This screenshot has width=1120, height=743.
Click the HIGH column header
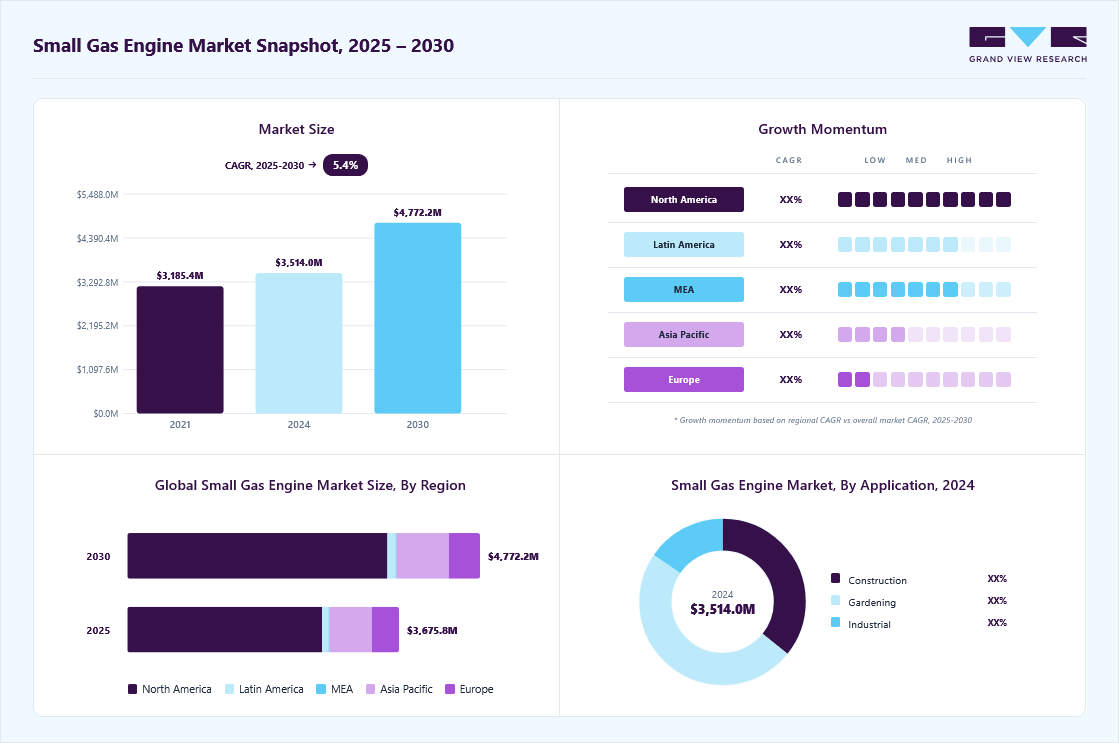click(x=959, y=160)
